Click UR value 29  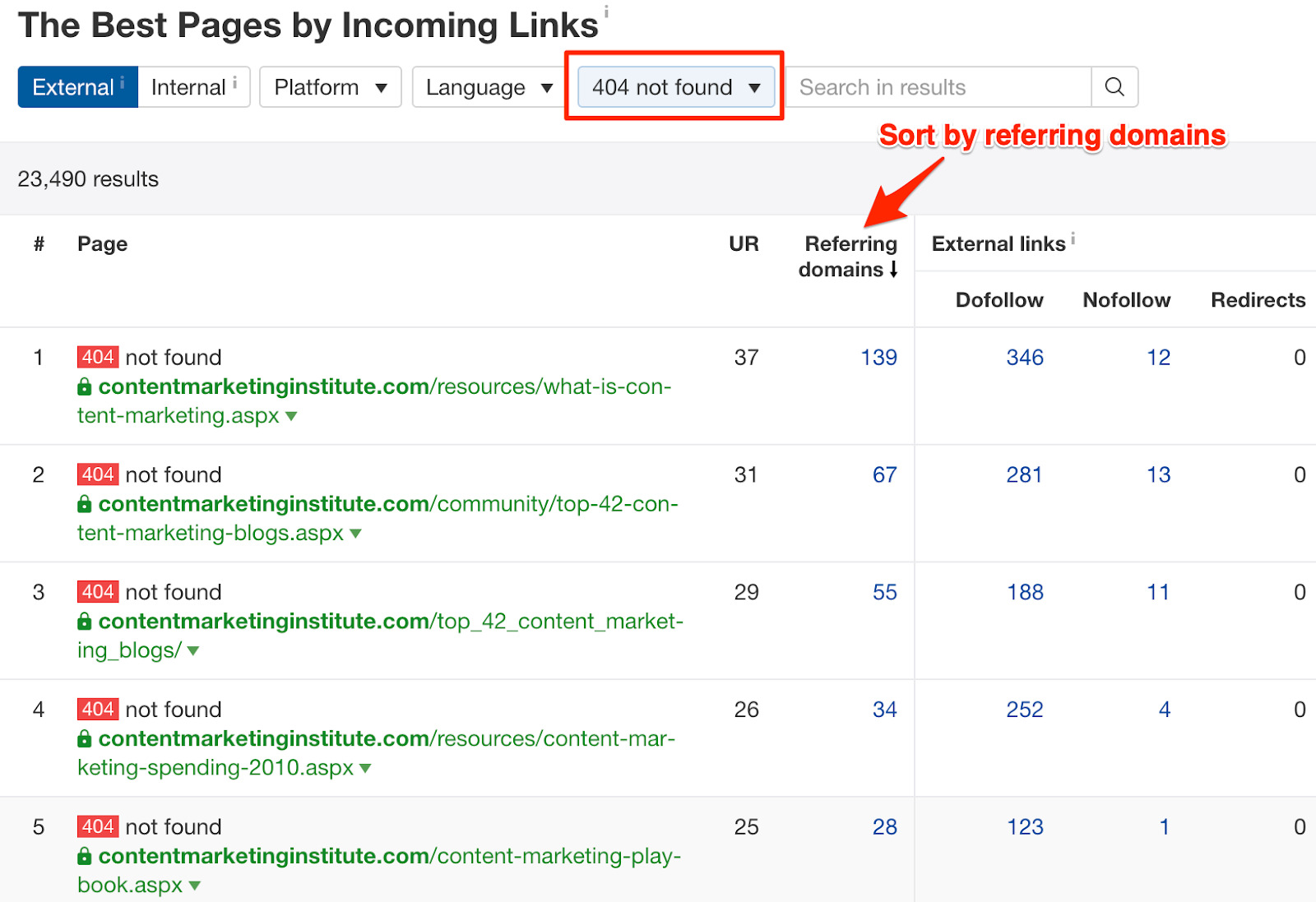[x=746, y=593]
